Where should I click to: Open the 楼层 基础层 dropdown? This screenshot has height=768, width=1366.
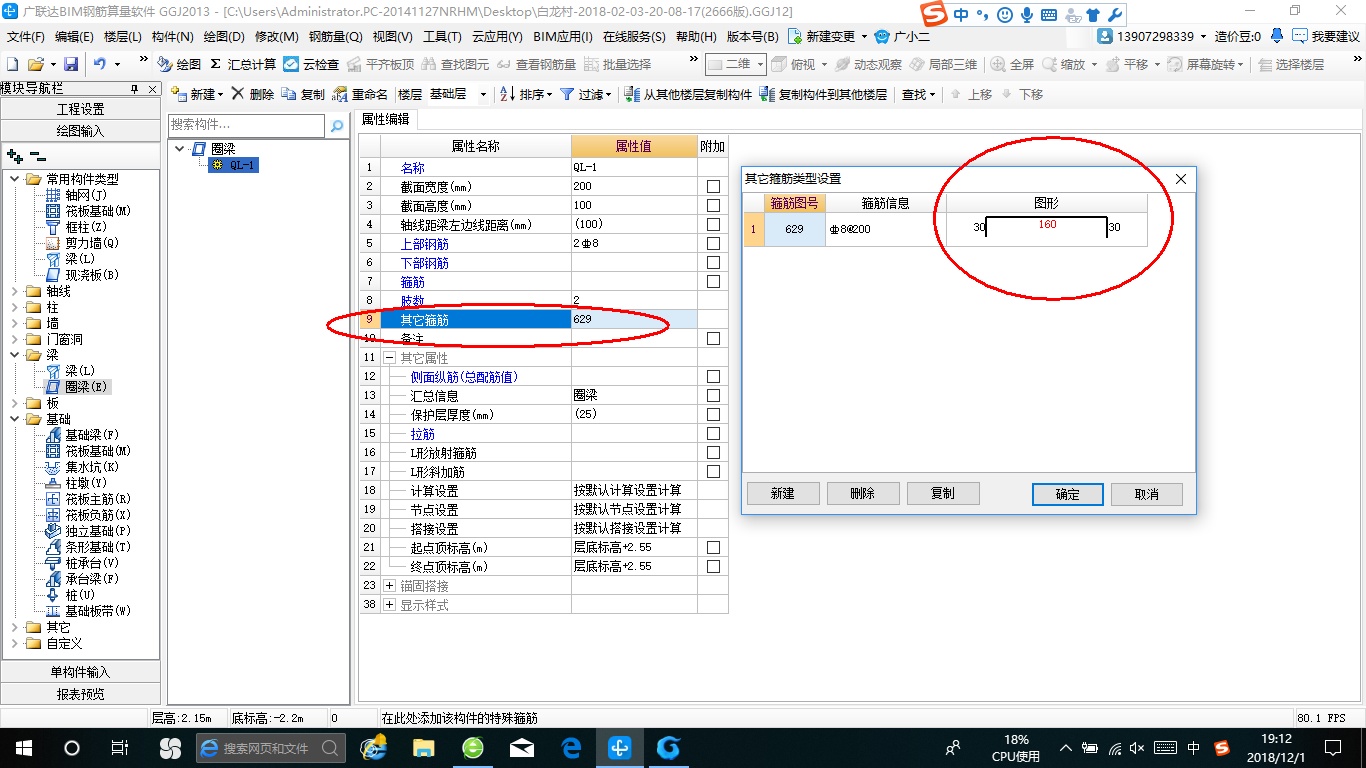(x=483, y=95)
